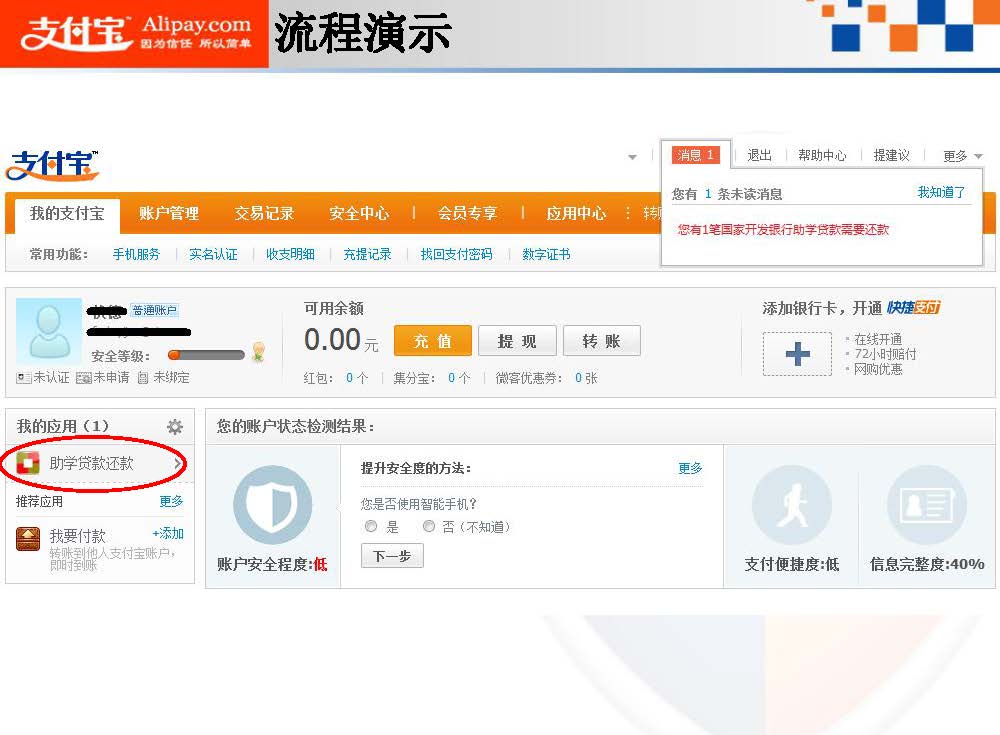1000x735 pixels.
Task: Click the 我要付款 app icon
Action: click(x=27, y=538)
